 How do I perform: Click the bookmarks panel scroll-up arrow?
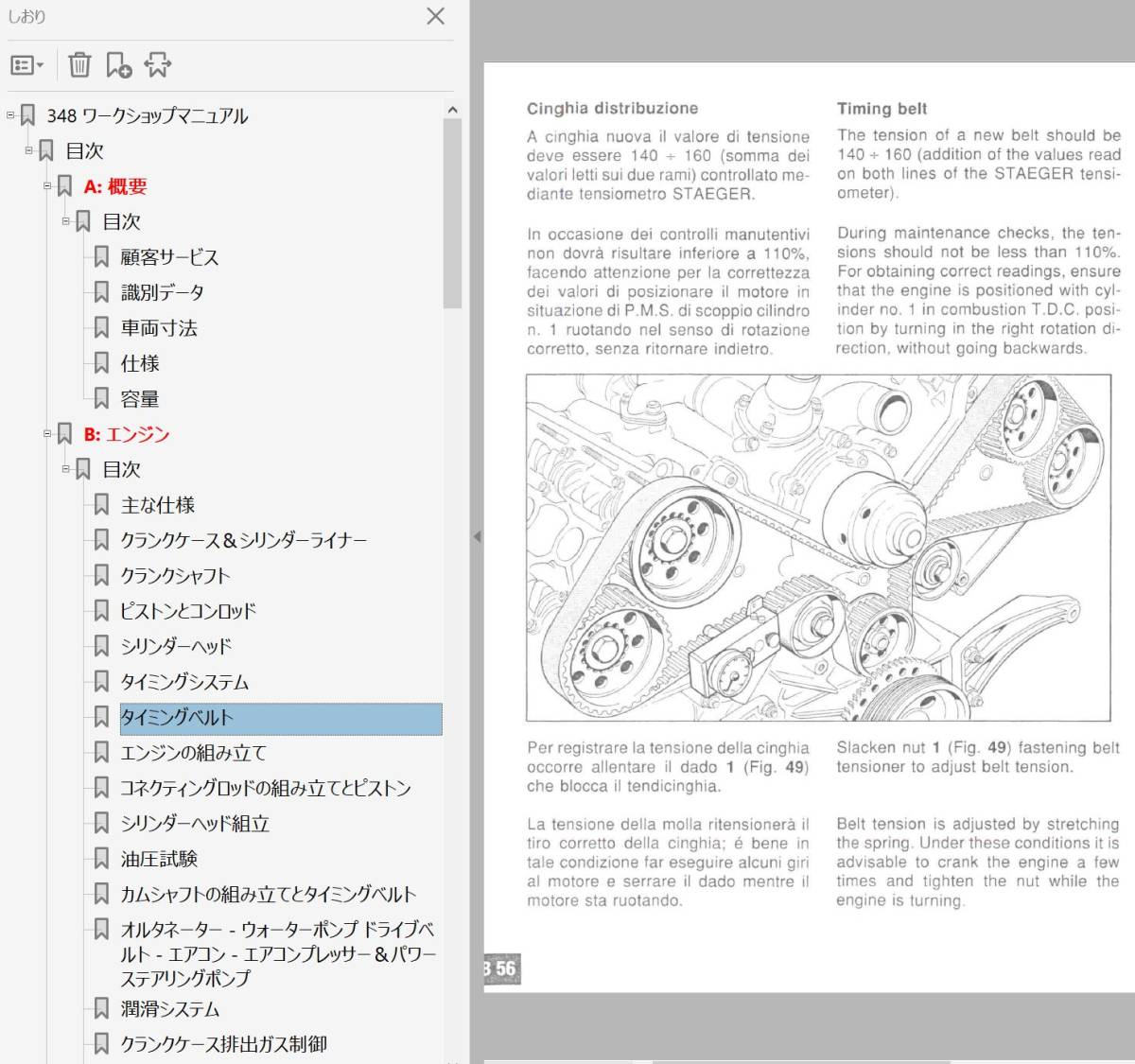pos(452,110)
